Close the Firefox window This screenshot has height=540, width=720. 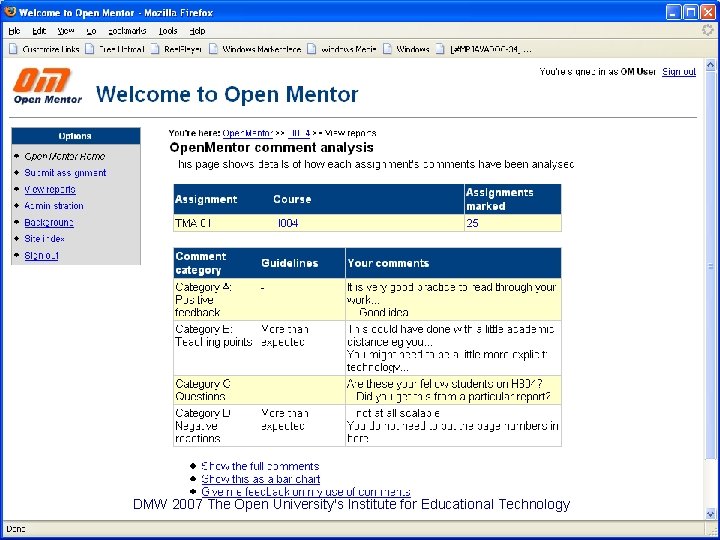point(707,12)
